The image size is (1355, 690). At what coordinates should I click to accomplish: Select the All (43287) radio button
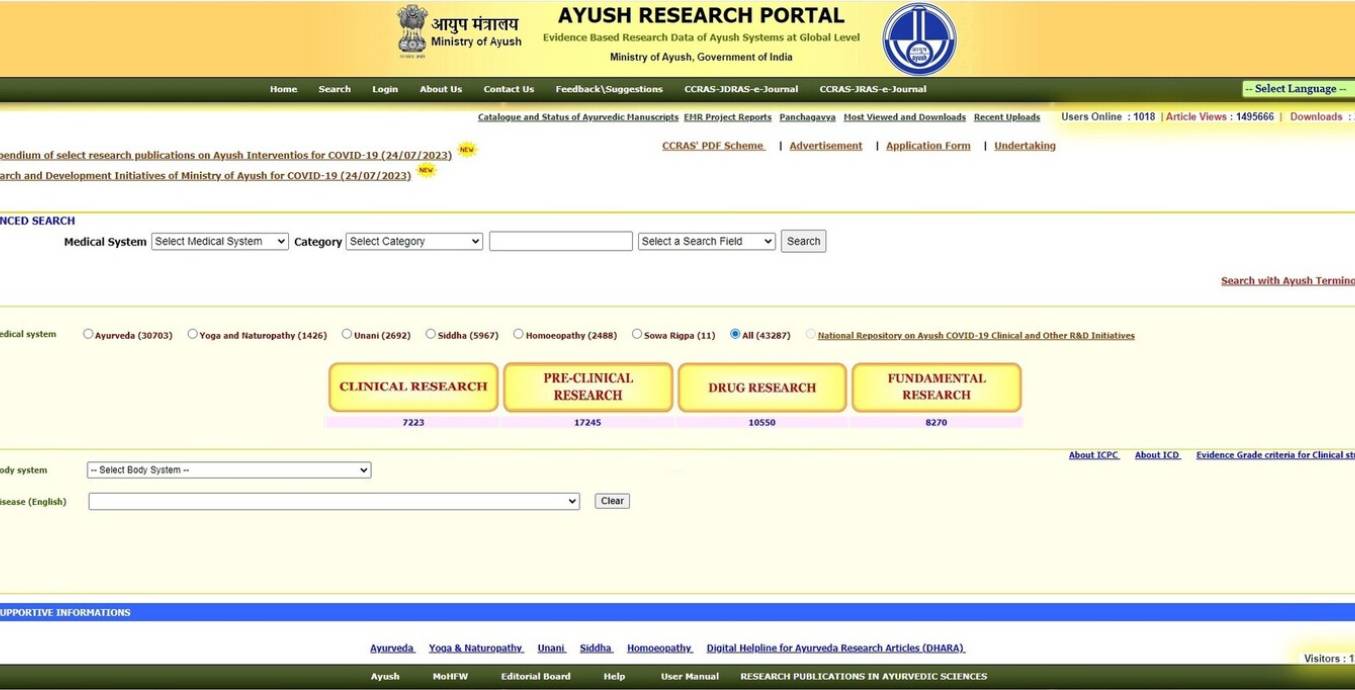coord(735,334)
